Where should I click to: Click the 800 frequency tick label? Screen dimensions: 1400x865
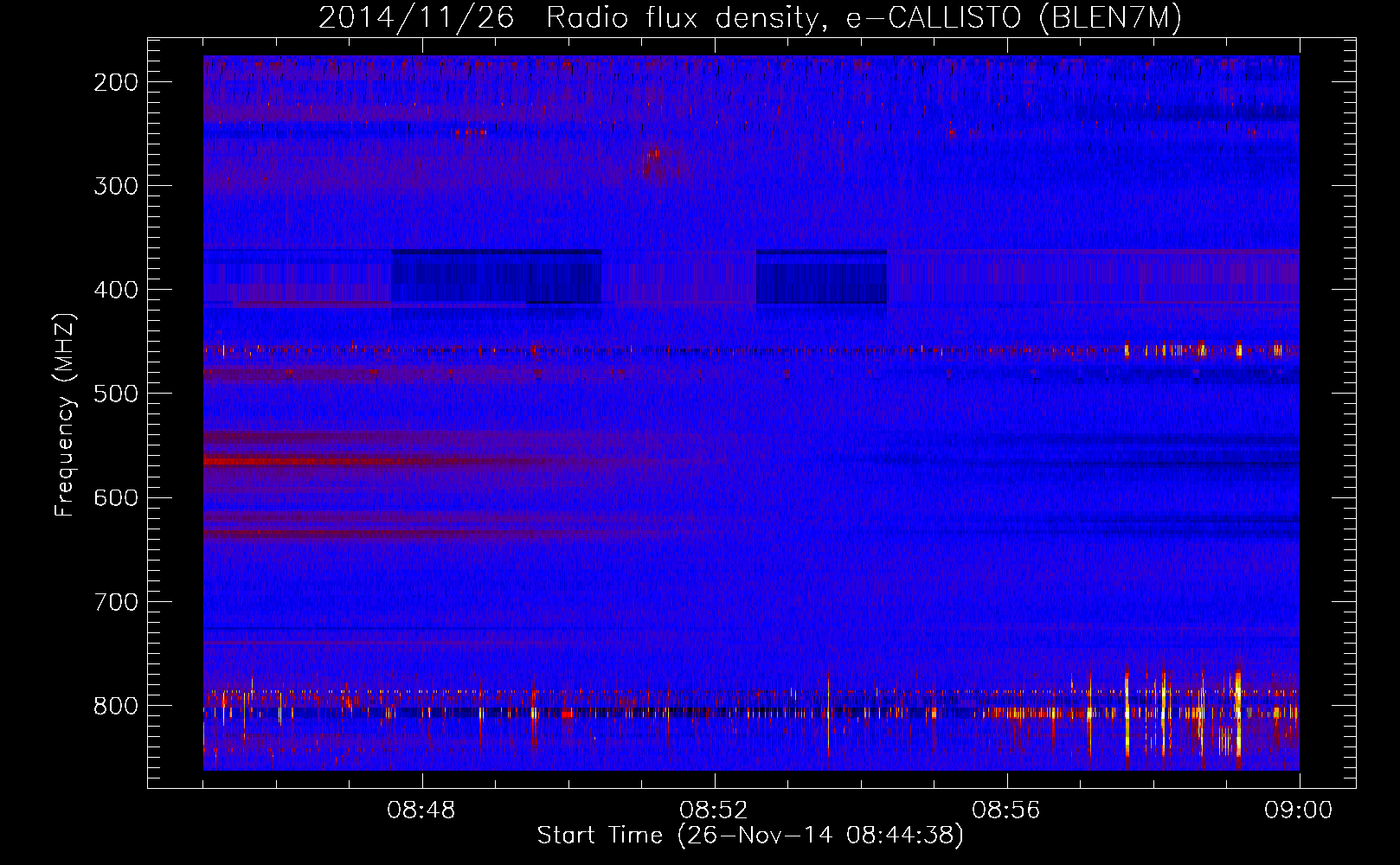point(115,705)
